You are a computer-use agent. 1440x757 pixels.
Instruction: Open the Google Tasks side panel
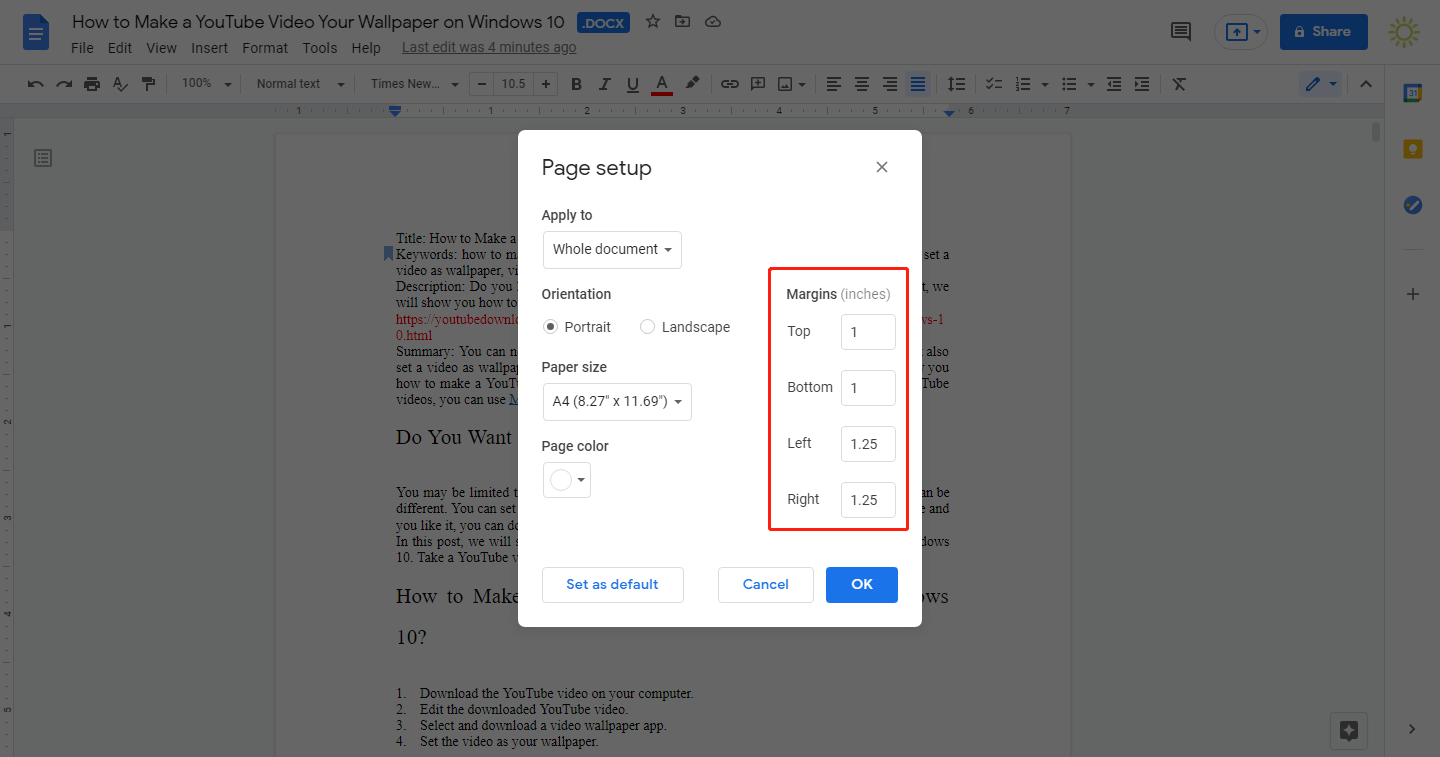(x=1412, y=205)
